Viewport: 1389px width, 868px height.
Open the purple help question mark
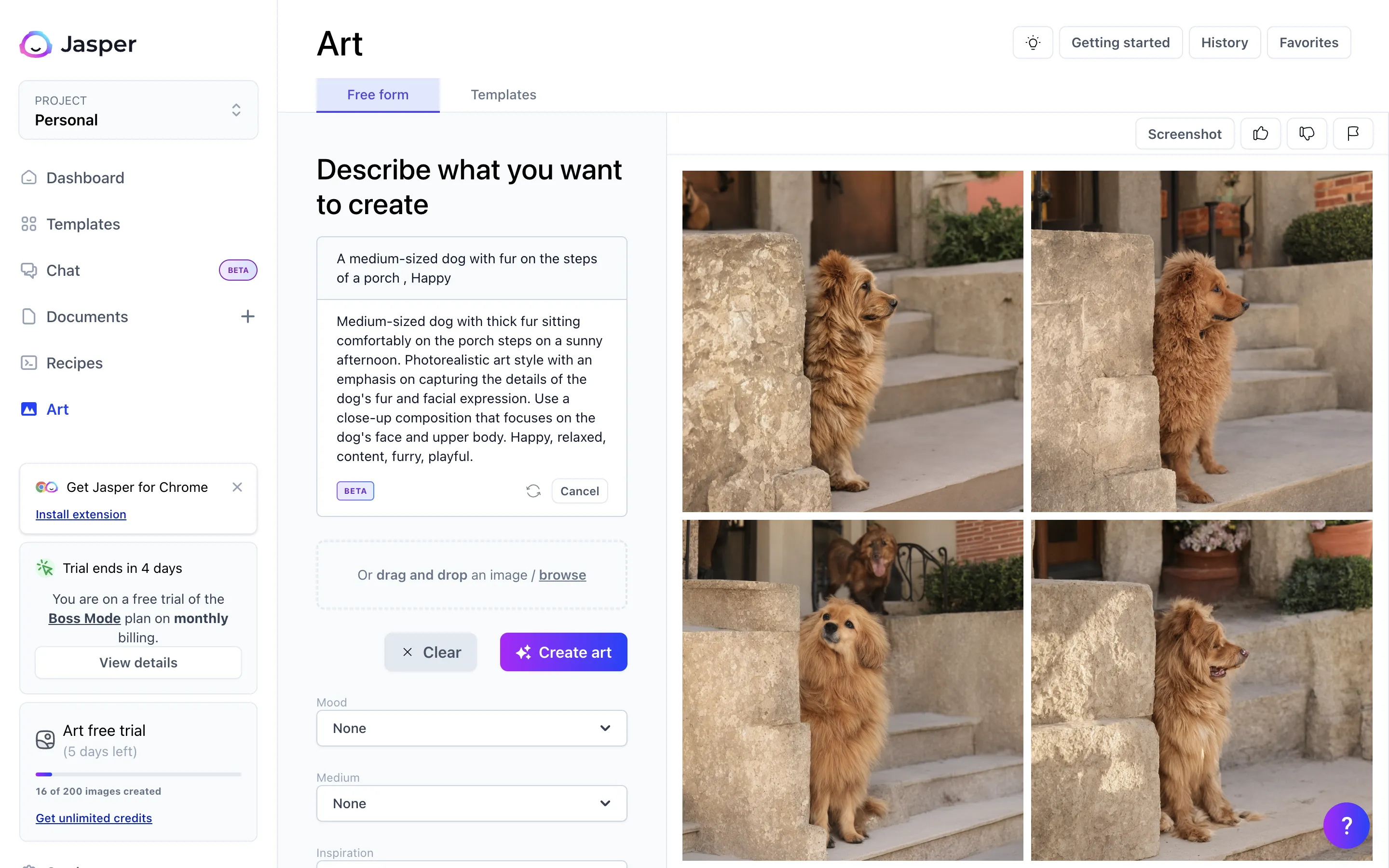coord(1346,825)
